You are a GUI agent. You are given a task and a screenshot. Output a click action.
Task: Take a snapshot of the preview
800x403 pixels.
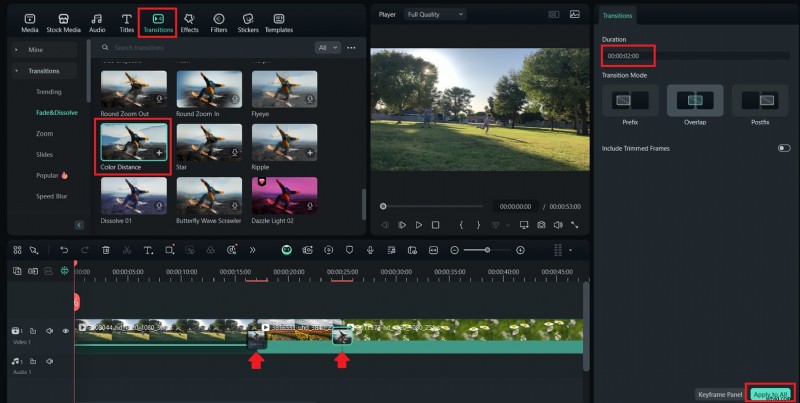(541, 225)
